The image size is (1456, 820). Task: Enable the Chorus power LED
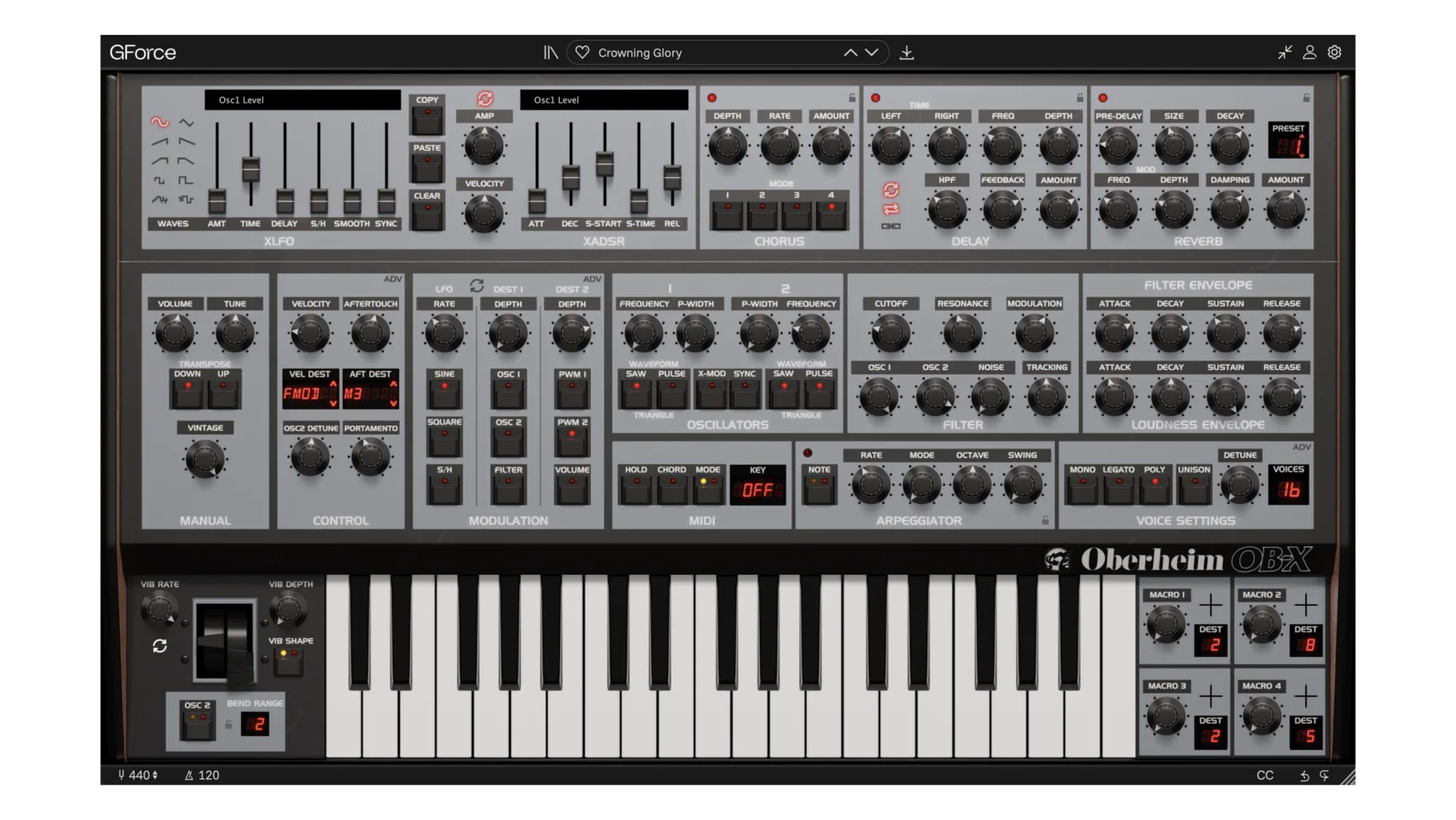(712, 98)
